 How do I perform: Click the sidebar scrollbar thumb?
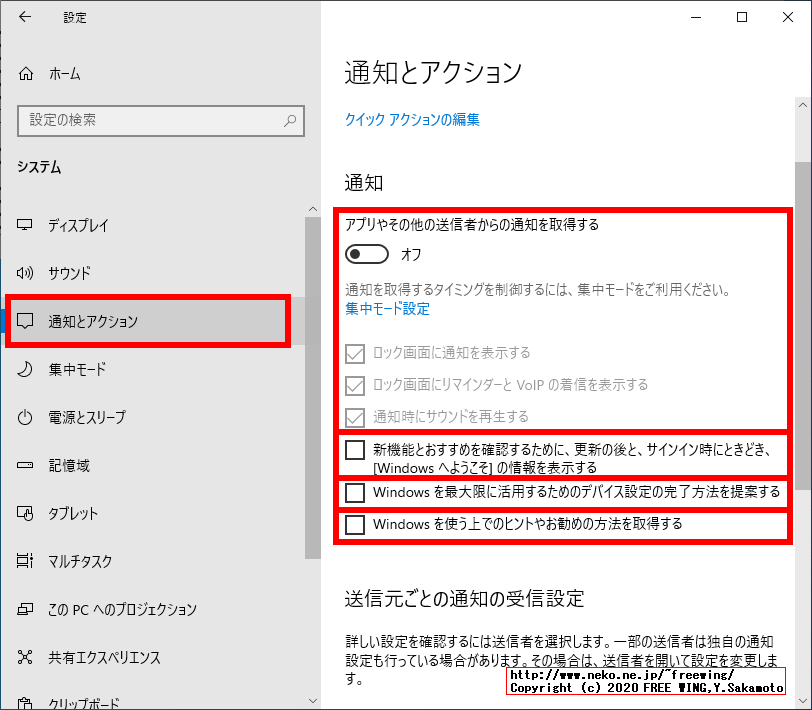tap(313, 387)
